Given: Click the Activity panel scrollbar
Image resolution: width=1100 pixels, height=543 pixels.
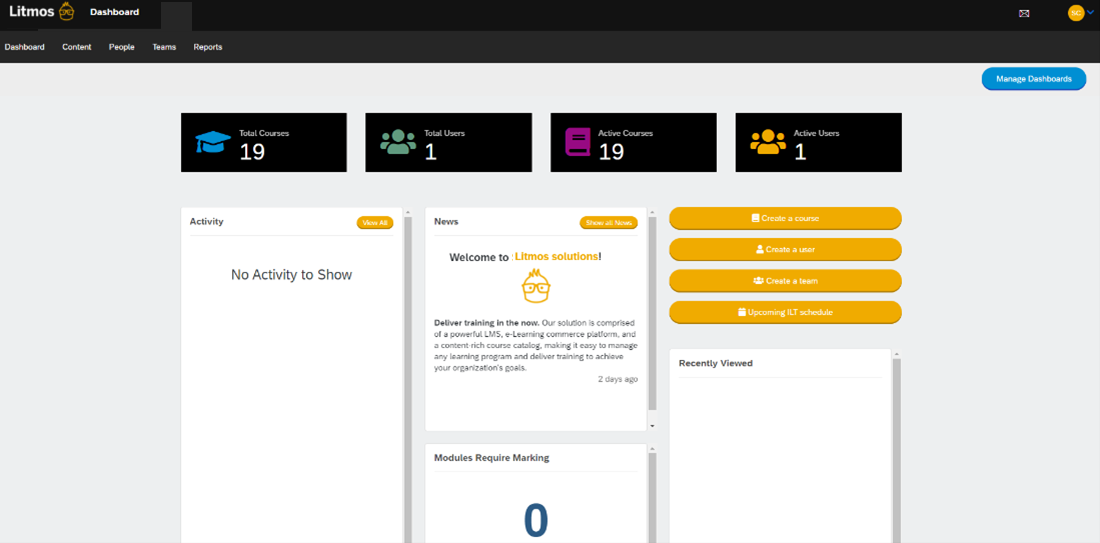Looking at the screenshot, I should [408, 379].
